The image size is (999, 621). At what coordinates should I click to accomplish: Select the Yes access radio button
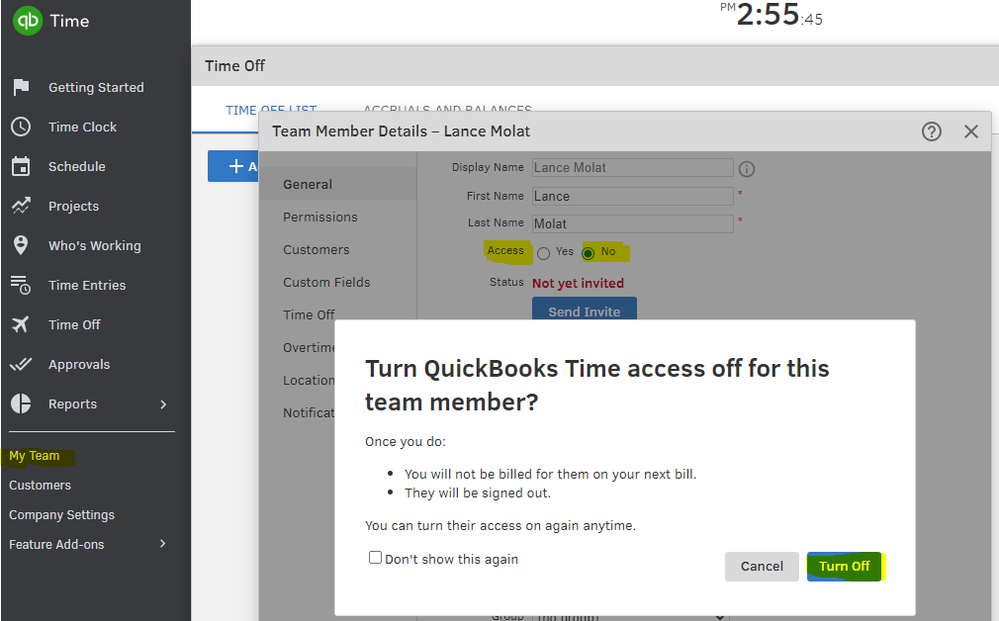(x=543, y=253)
